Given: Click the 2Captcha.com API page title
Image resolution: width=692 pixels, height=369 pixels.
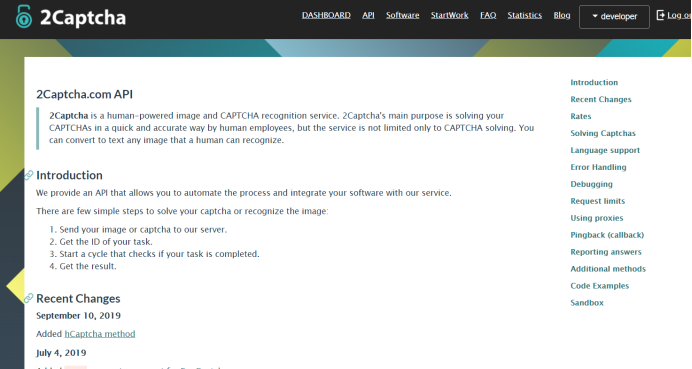Looking at the screenshot, I should pos(84,94).
